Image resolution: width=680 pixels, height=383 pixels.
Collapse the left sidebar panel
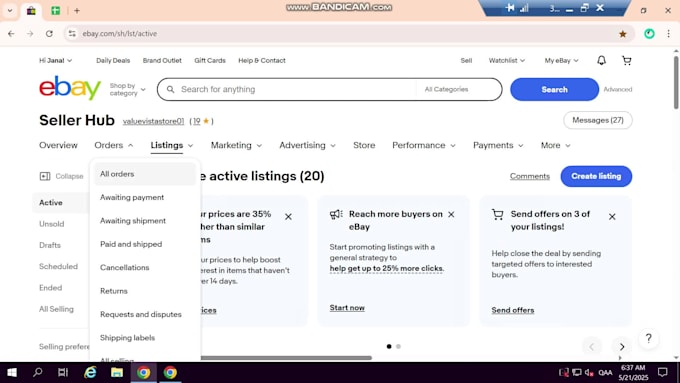tap(61, 176)
